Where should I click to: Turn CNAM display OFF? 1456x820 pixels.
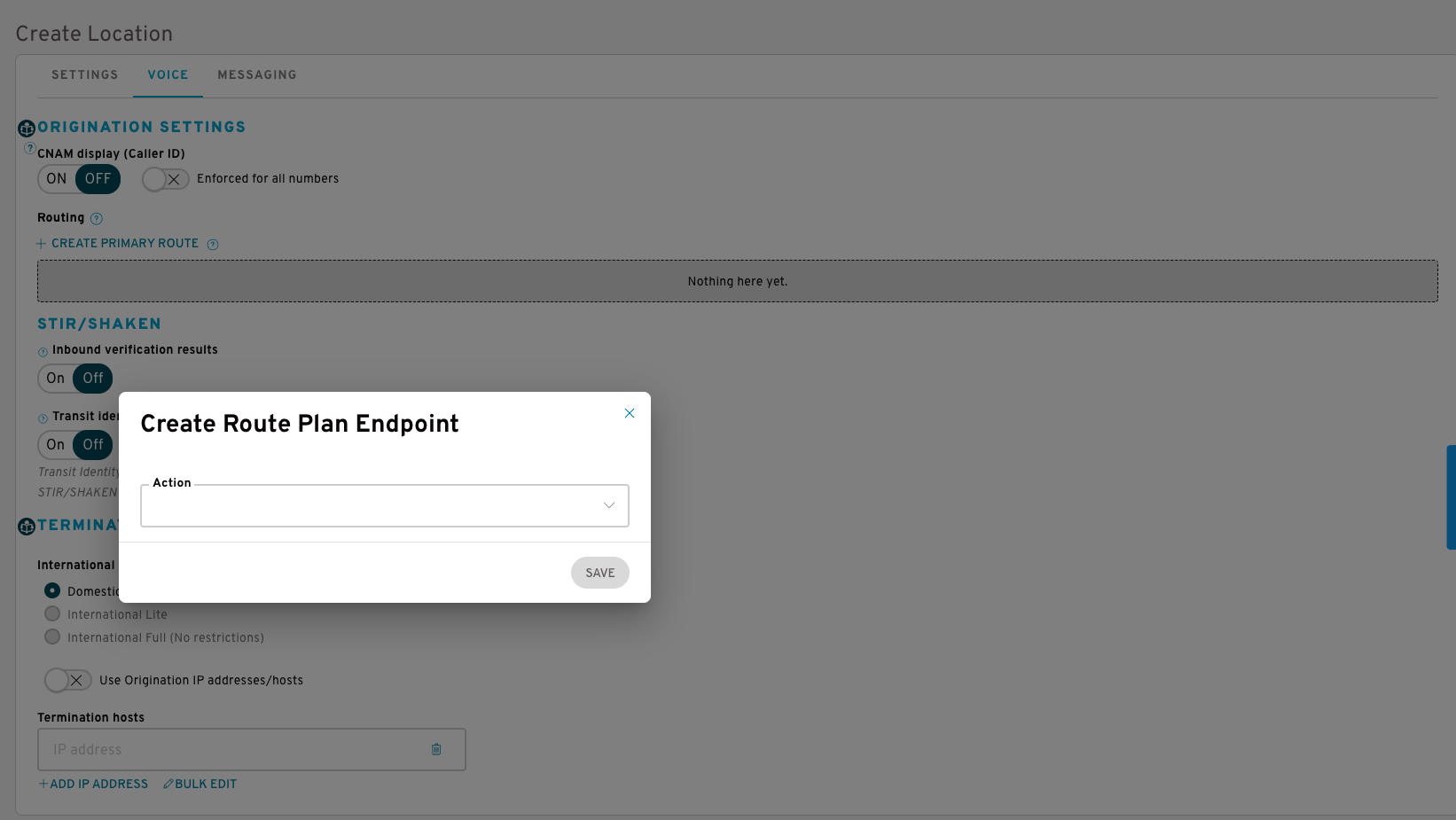(98, 179)
